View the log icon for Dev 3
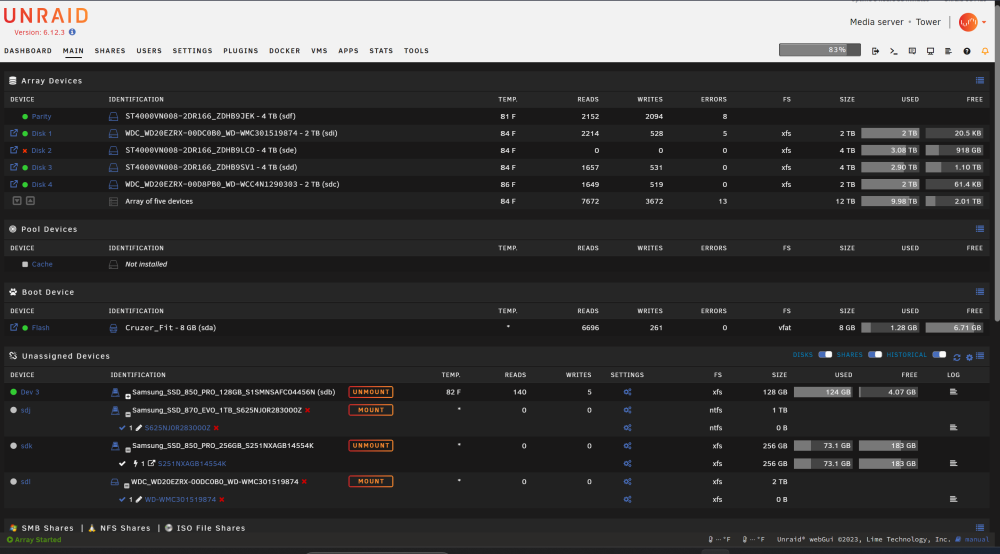1000x554 pixels. [x=953, y=392]
